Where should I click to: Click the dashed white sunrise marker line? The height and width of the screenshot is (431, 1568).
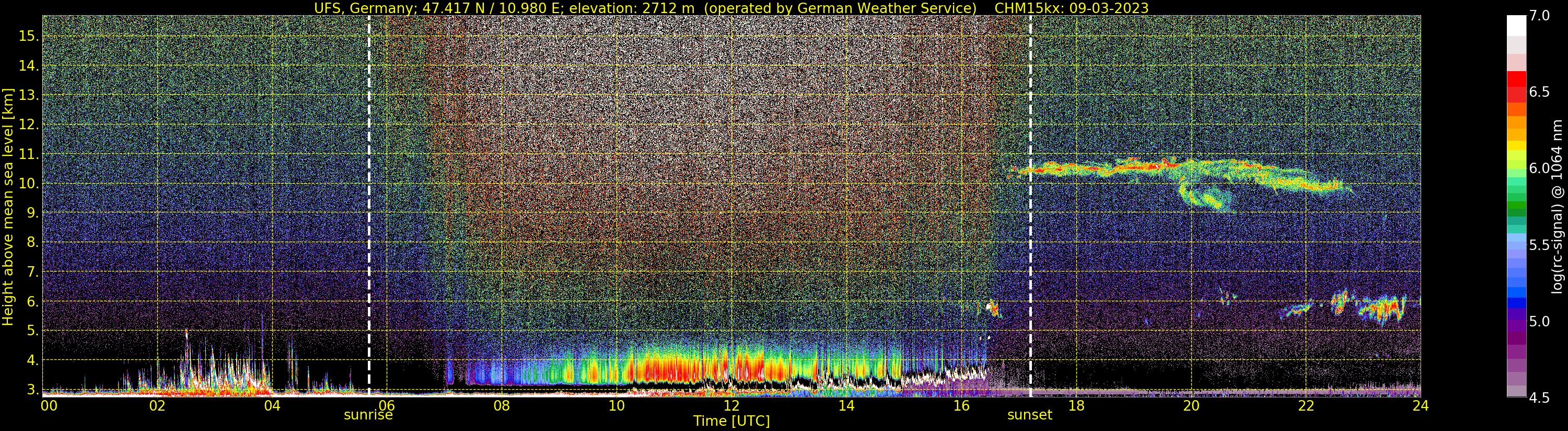(369, 206)
